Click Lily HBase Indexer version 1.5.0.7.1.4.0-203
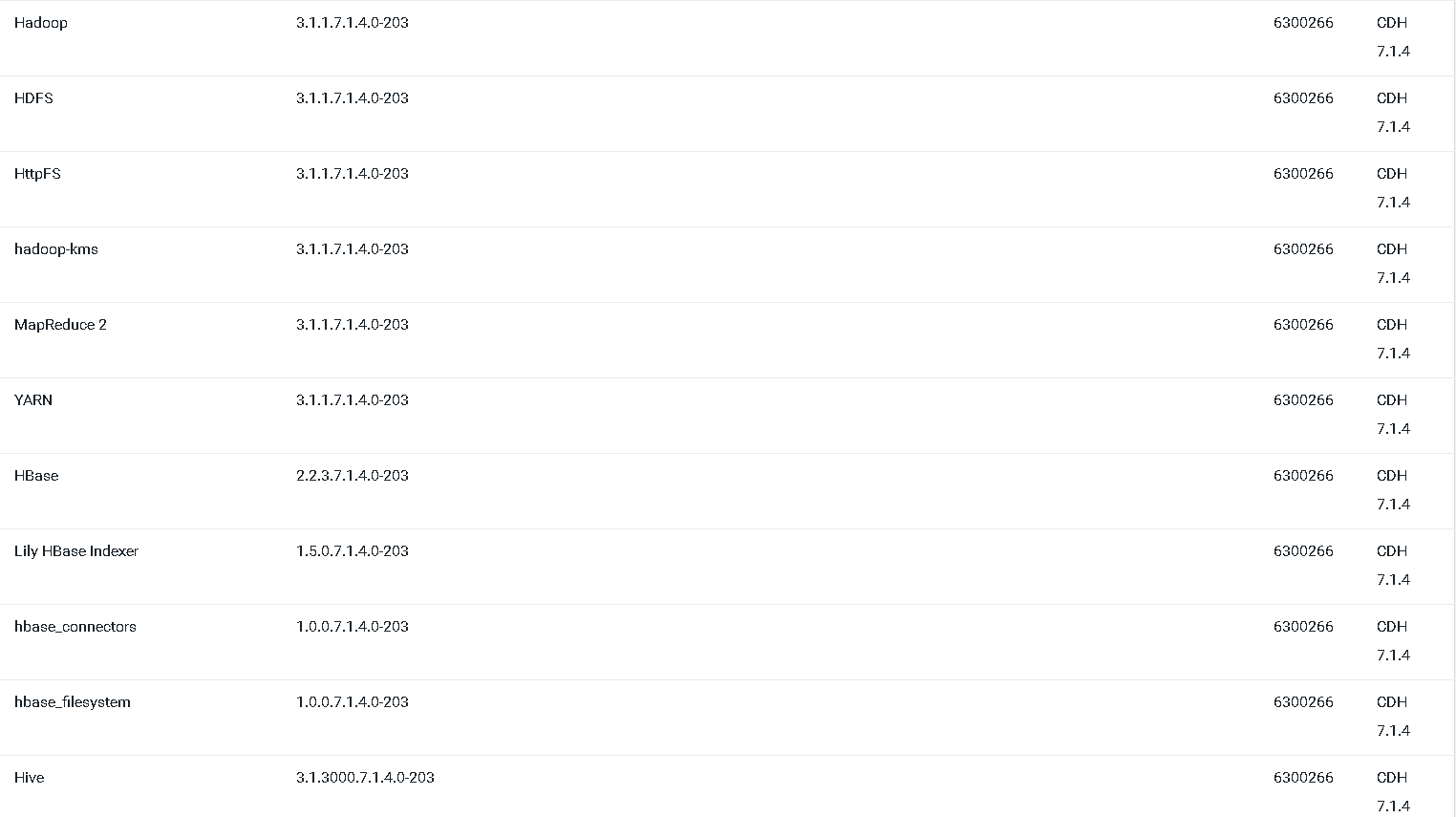Screen dimensions: 1456x817 tap(353, 551)
